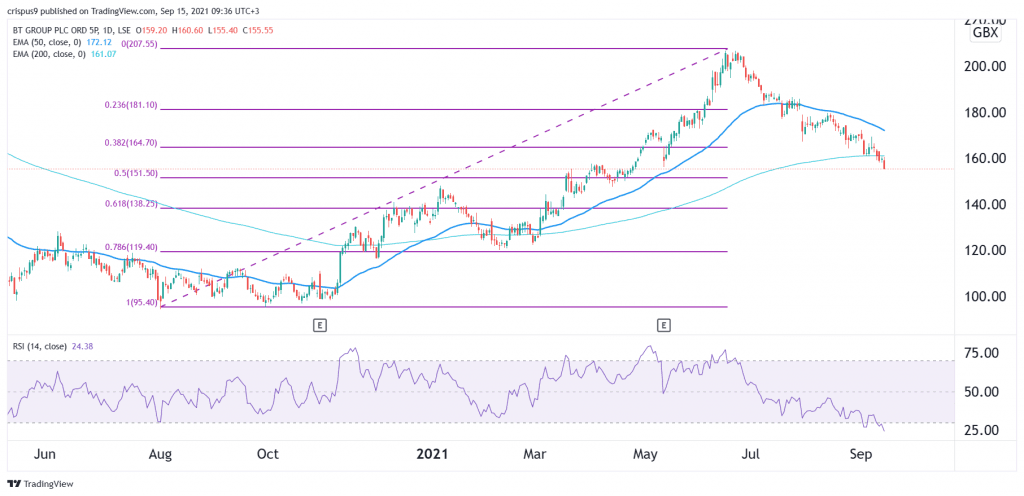The height and width of the screenshot is (496, 1024).
Task: Click the 100.00 price axis label
Action: [985, 296]
